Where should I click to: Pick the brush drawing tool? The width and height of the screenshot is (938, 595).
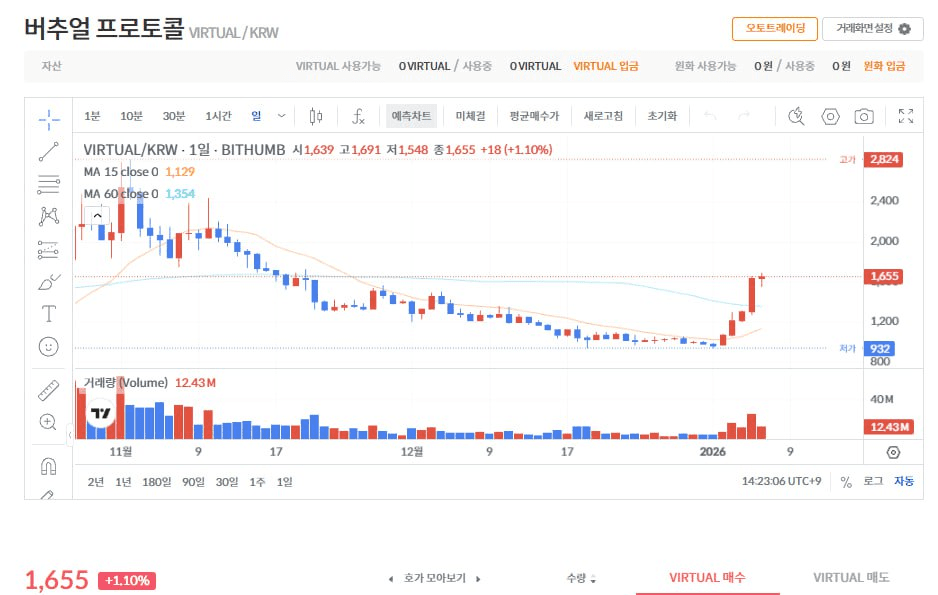[48, 282]
